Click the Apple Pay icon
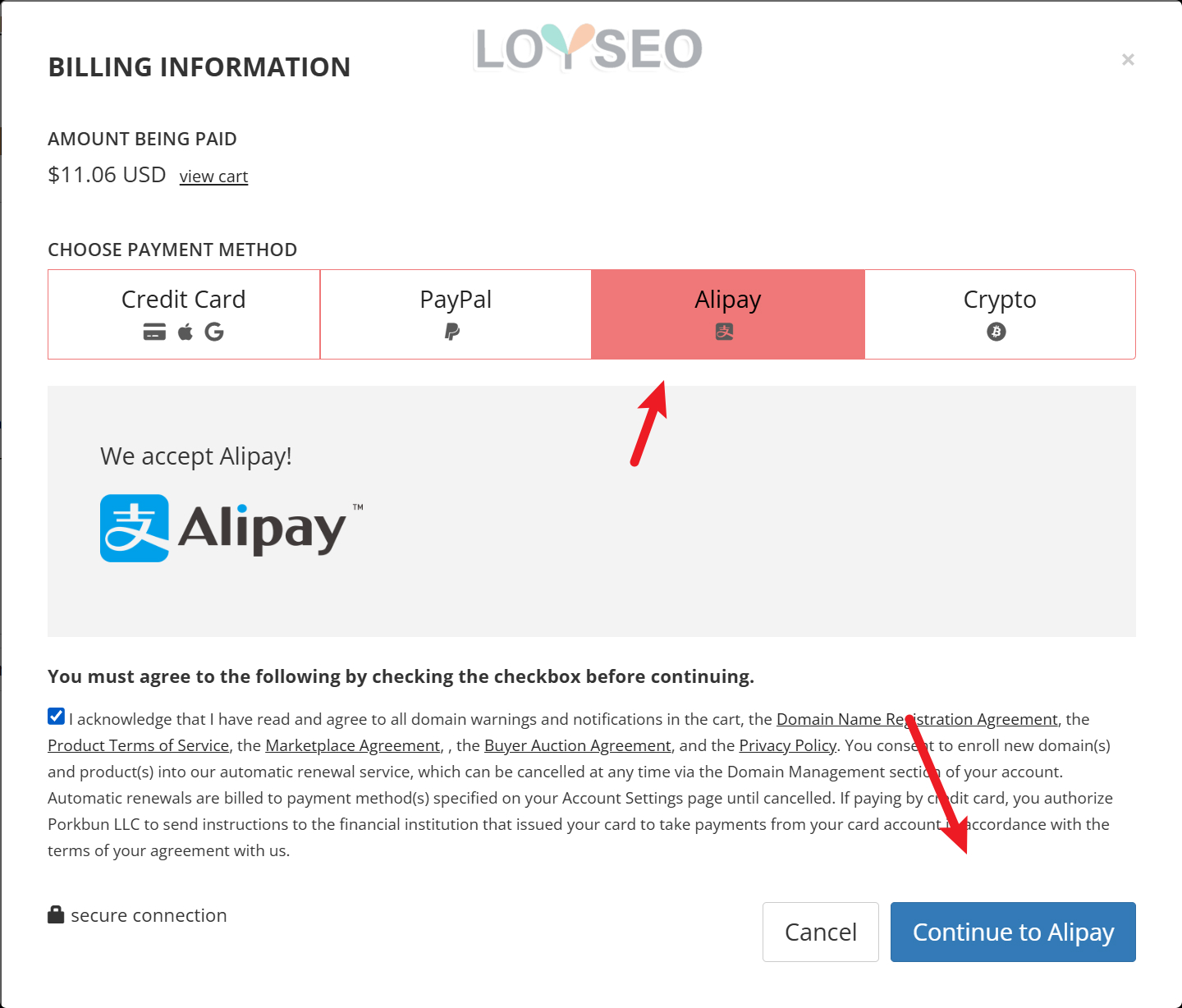Screen dimensions: 1182x1008 pos(186,332)
